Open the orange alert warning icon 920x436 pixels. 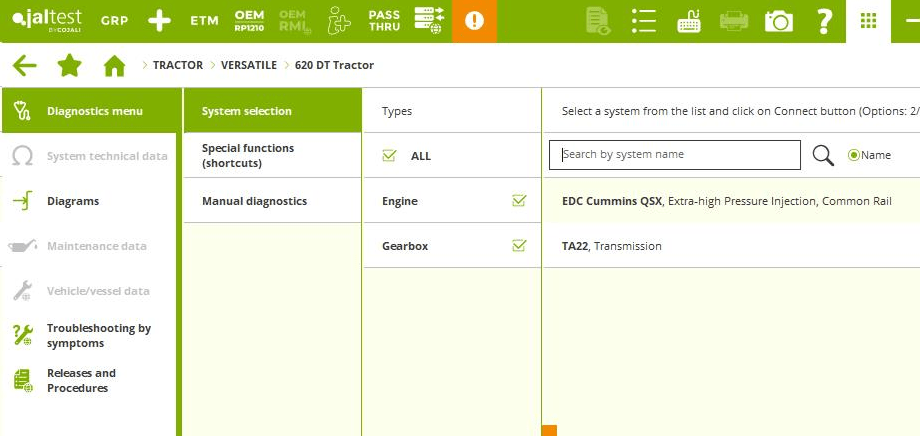(x=474, y=21)
